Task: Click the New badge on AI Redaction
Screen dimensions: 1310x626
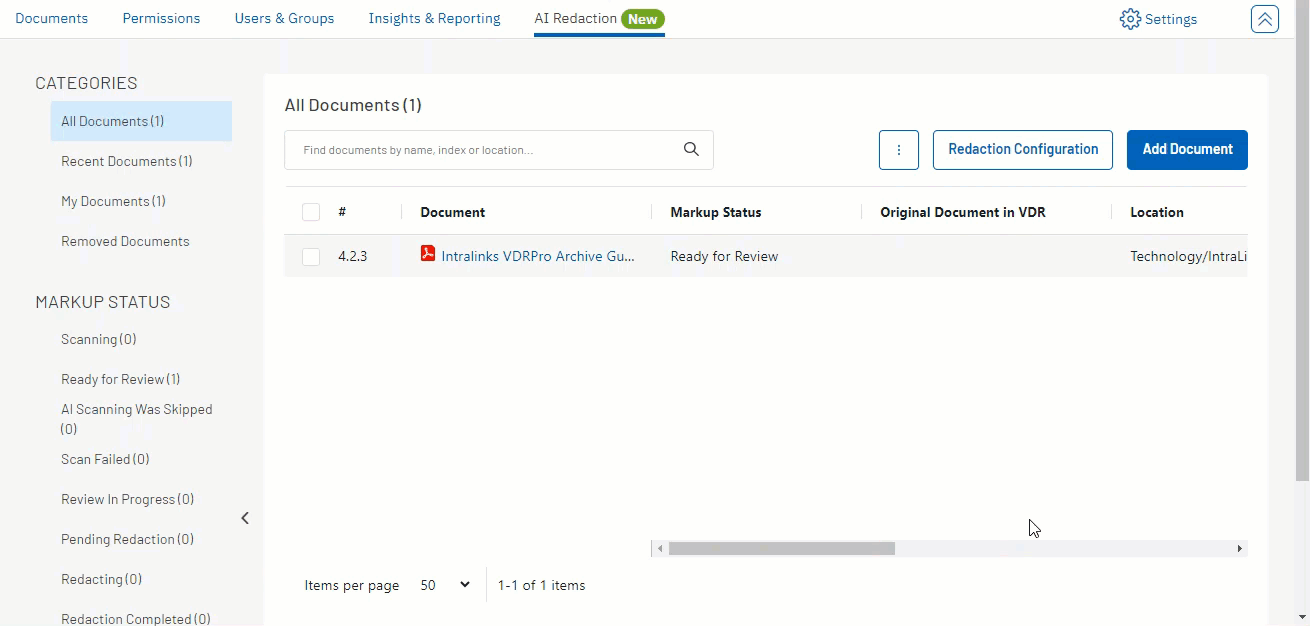Action: click(x=643, y=19)
